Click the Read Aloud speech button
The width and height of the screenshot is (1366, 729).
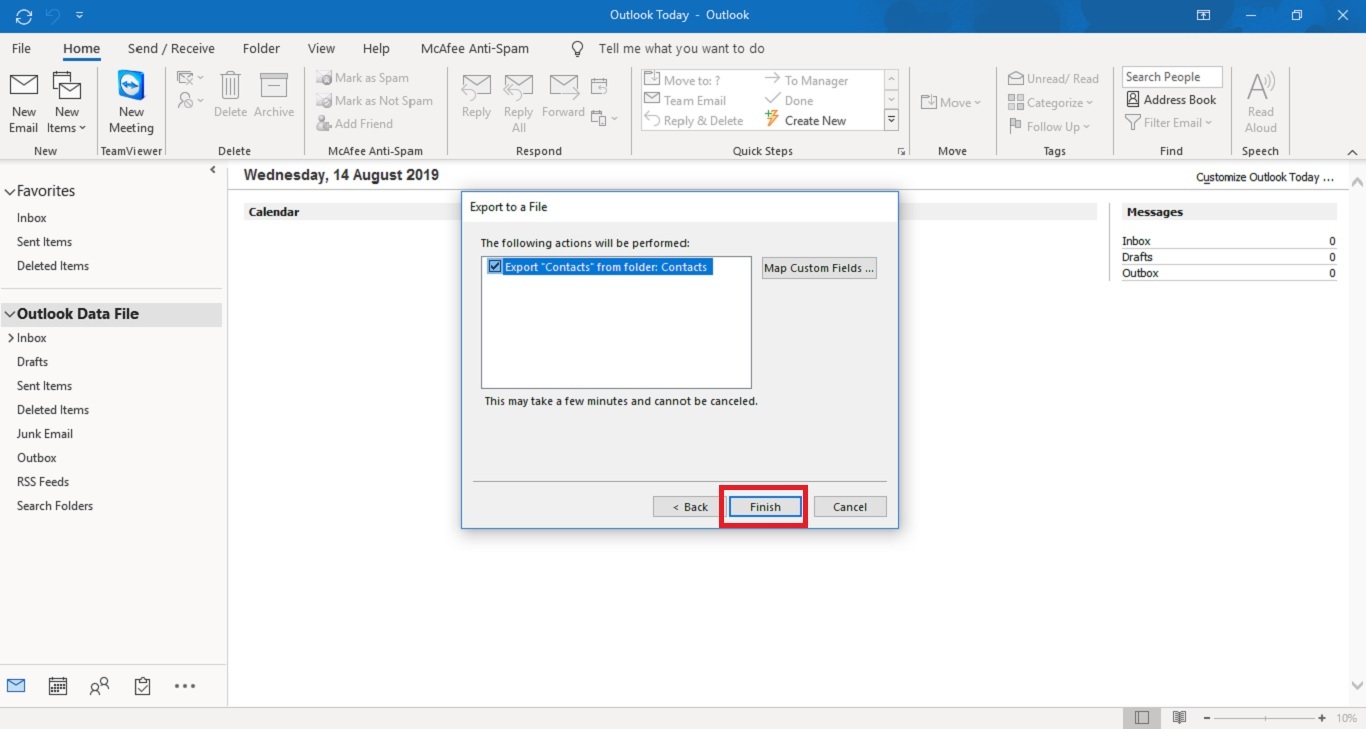(x=1260, y=103)
